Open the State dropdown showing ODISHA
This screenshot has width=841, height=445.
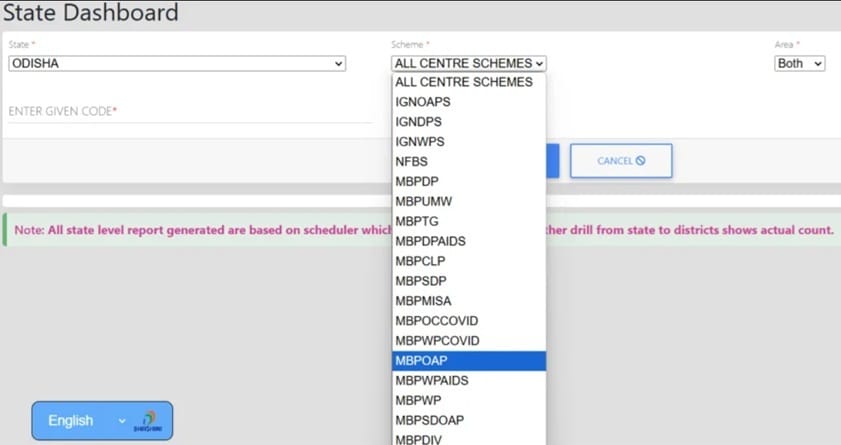(x=177, y=63)
